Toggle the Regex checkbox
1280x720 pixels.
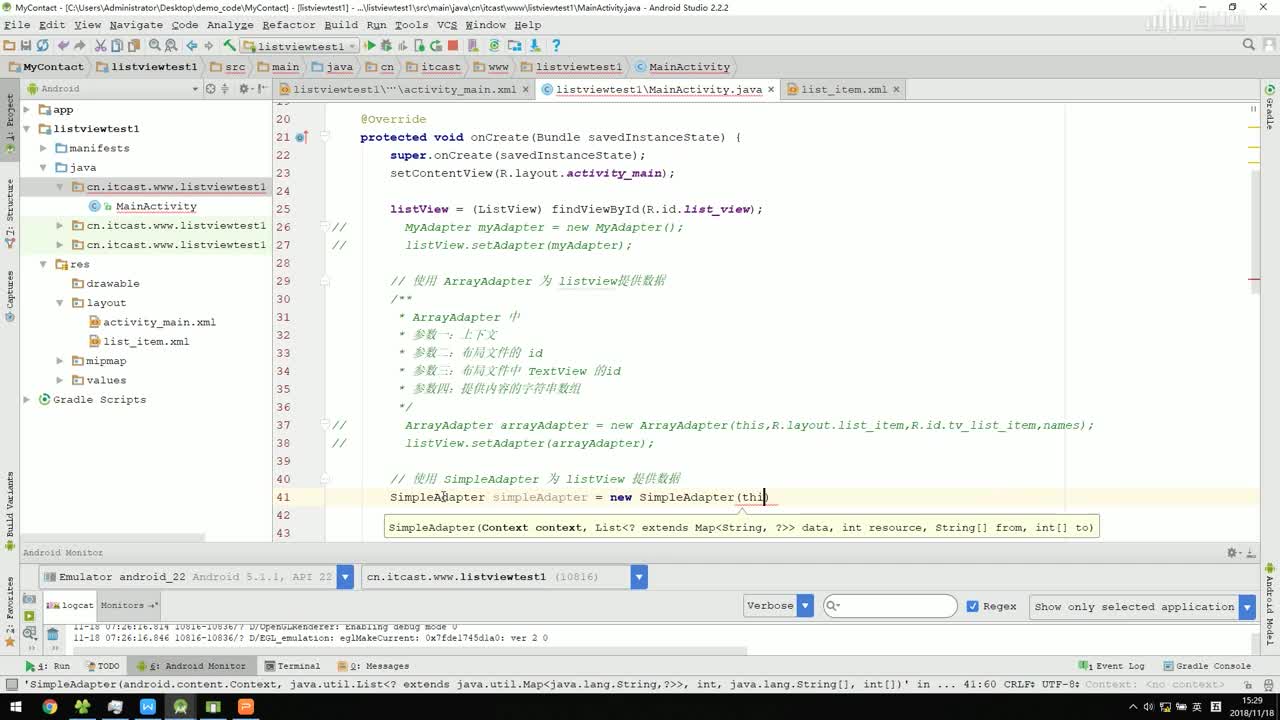pos(972,606)
